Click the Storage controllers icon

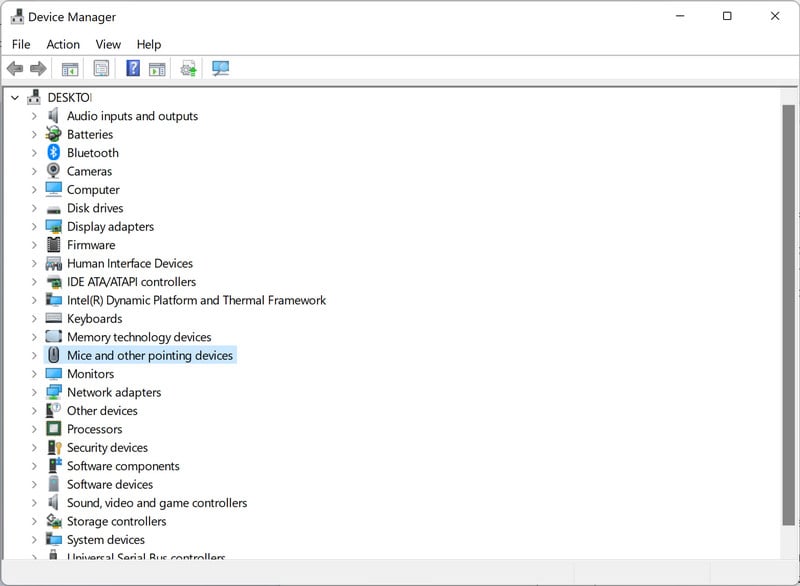54,521
